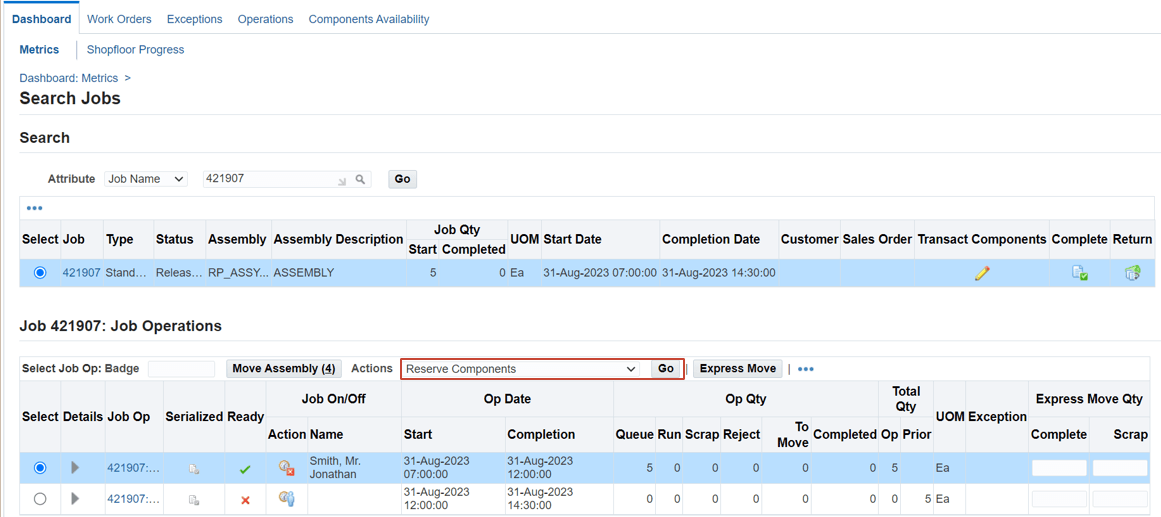Switch to the Dashboard tab
1161x517 pixels.
point(41,19)
